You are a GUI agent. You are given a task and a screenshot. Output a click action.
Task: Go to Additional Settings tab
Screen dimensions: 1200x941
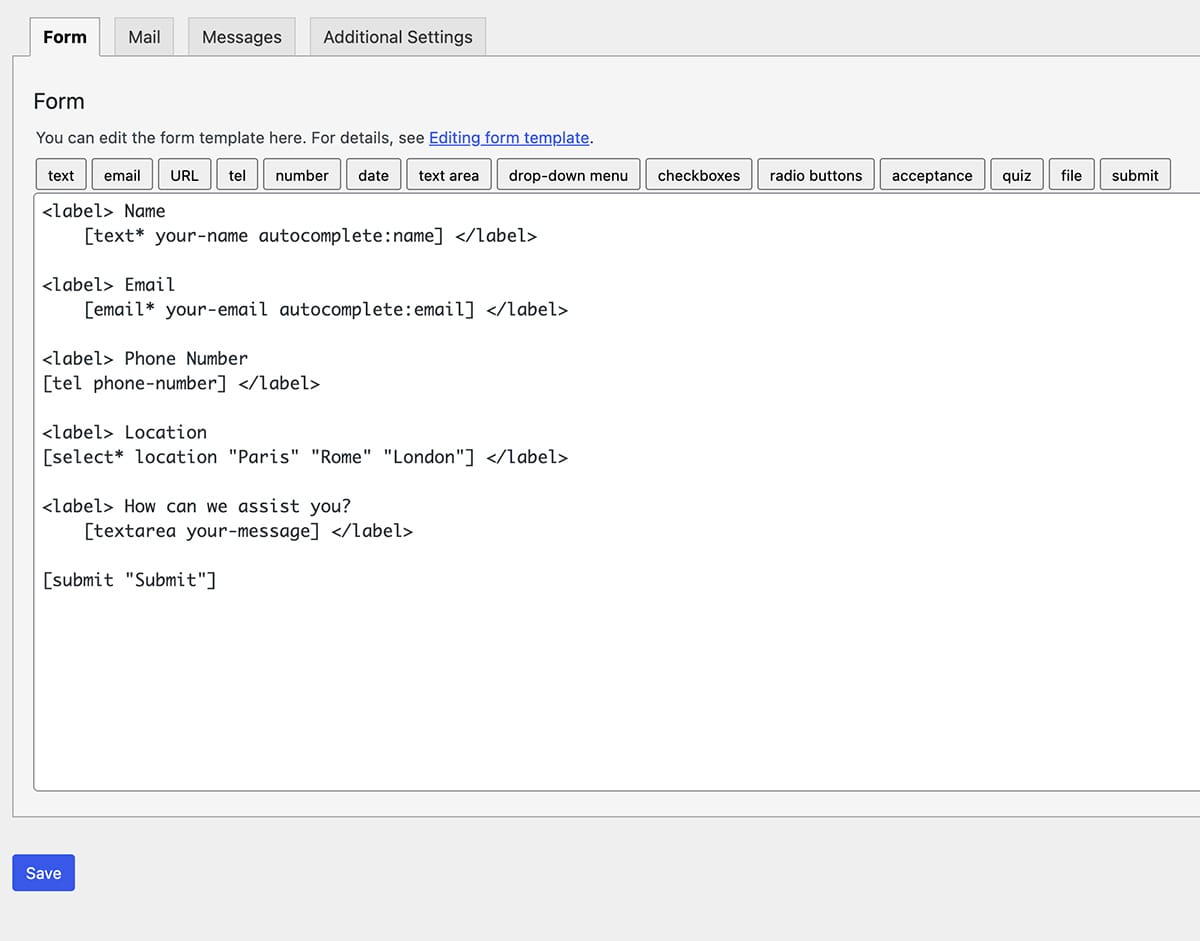397,37
